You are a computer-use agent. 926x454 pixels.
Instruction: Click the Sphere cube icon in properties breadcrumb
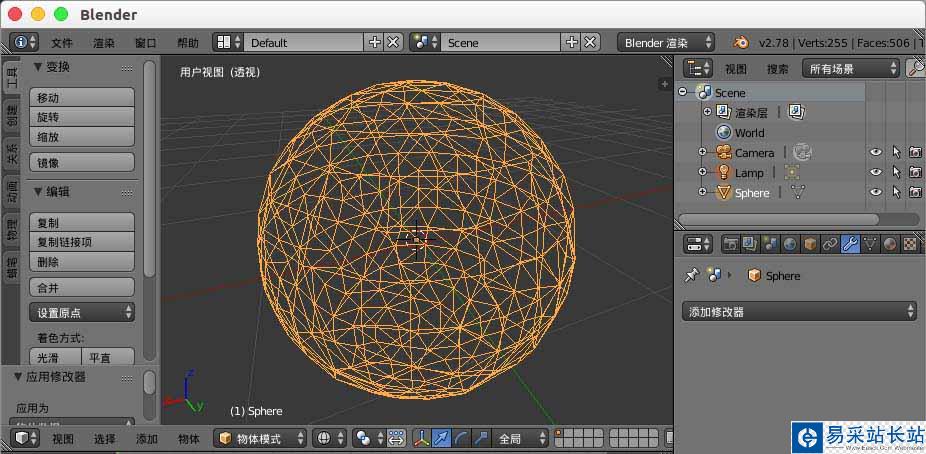[x=754, y=276]
